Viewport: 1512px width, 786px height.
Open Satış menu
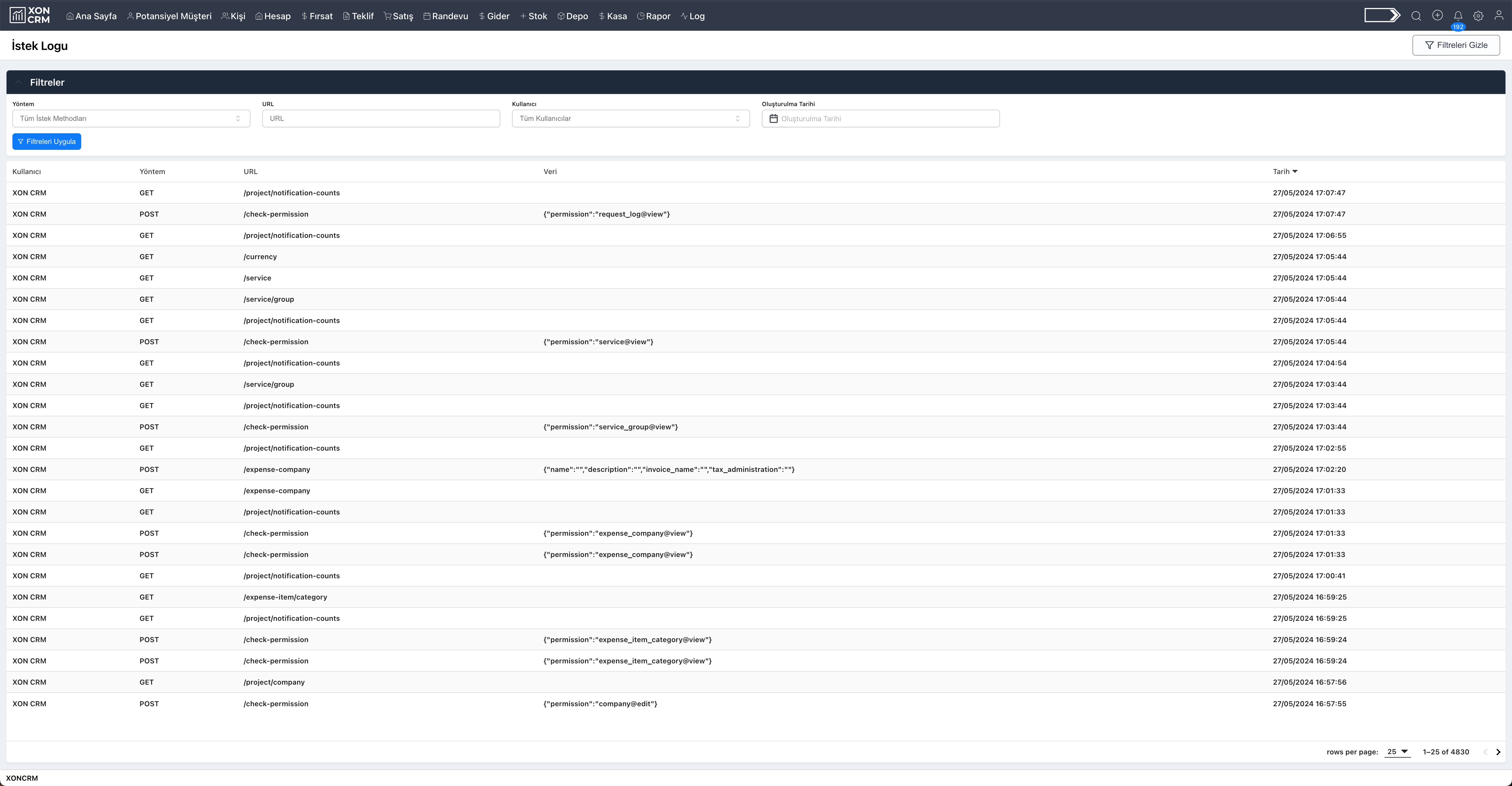[399, 16]
